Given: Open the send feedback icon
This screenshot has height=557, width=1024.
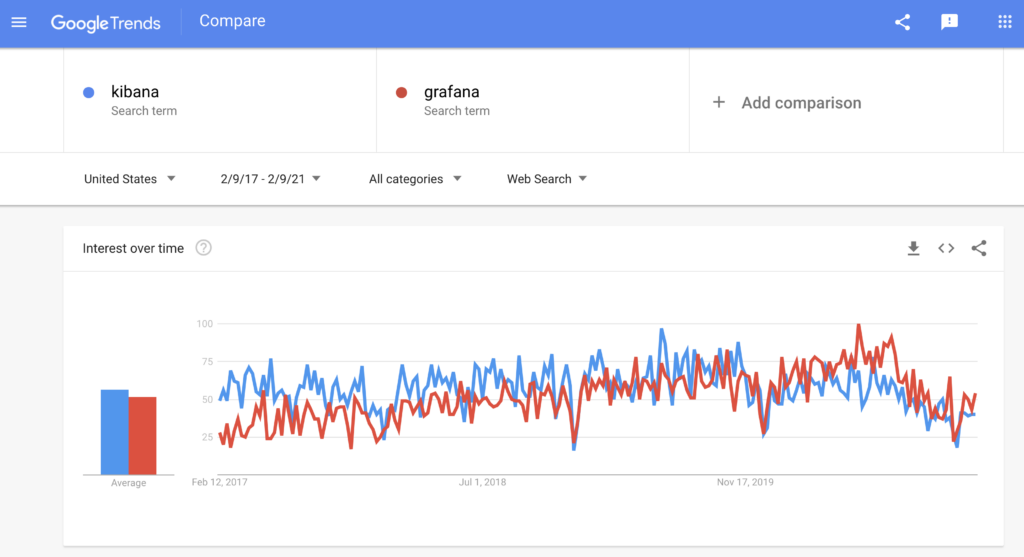Looking at the screenshot, I should [x=950, y=22].
